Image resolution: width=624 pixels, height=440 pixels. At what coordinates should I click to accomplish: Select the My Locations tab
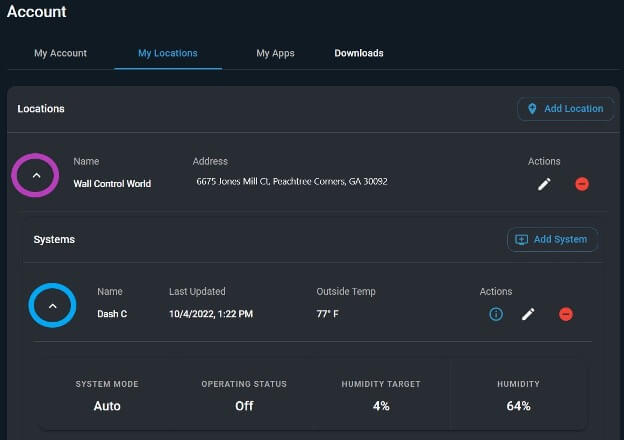(168, 53)
